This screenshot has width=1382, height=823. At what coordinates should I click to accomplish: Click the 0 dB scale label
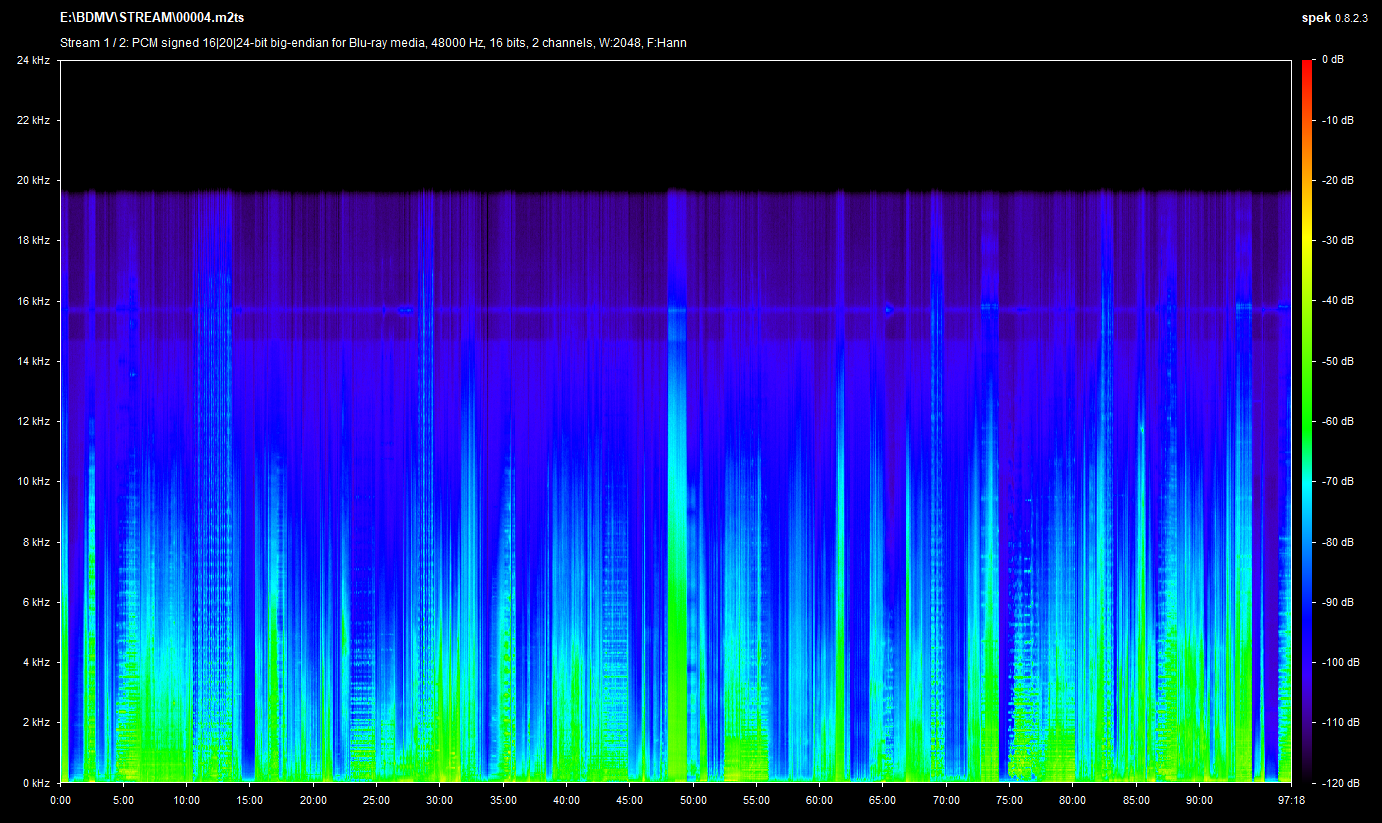(1332, 60)
